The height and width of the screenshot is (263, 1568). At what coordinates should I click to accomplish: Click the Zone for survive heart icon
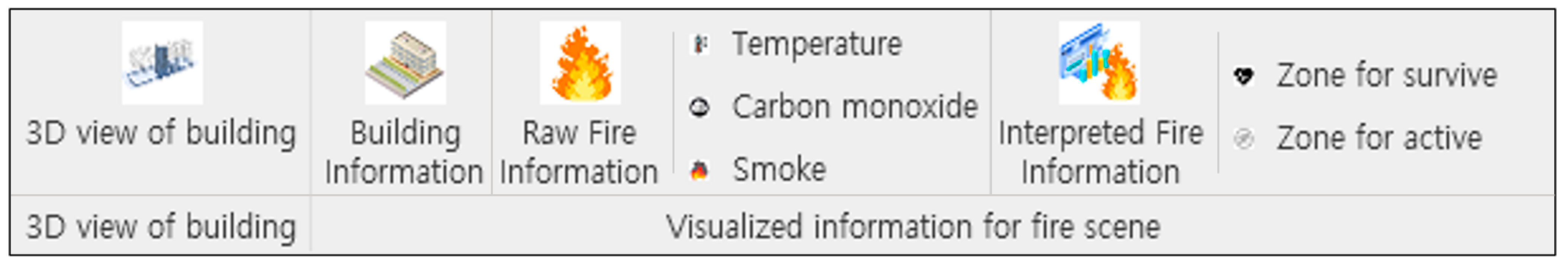click(x=1244, y=76)
